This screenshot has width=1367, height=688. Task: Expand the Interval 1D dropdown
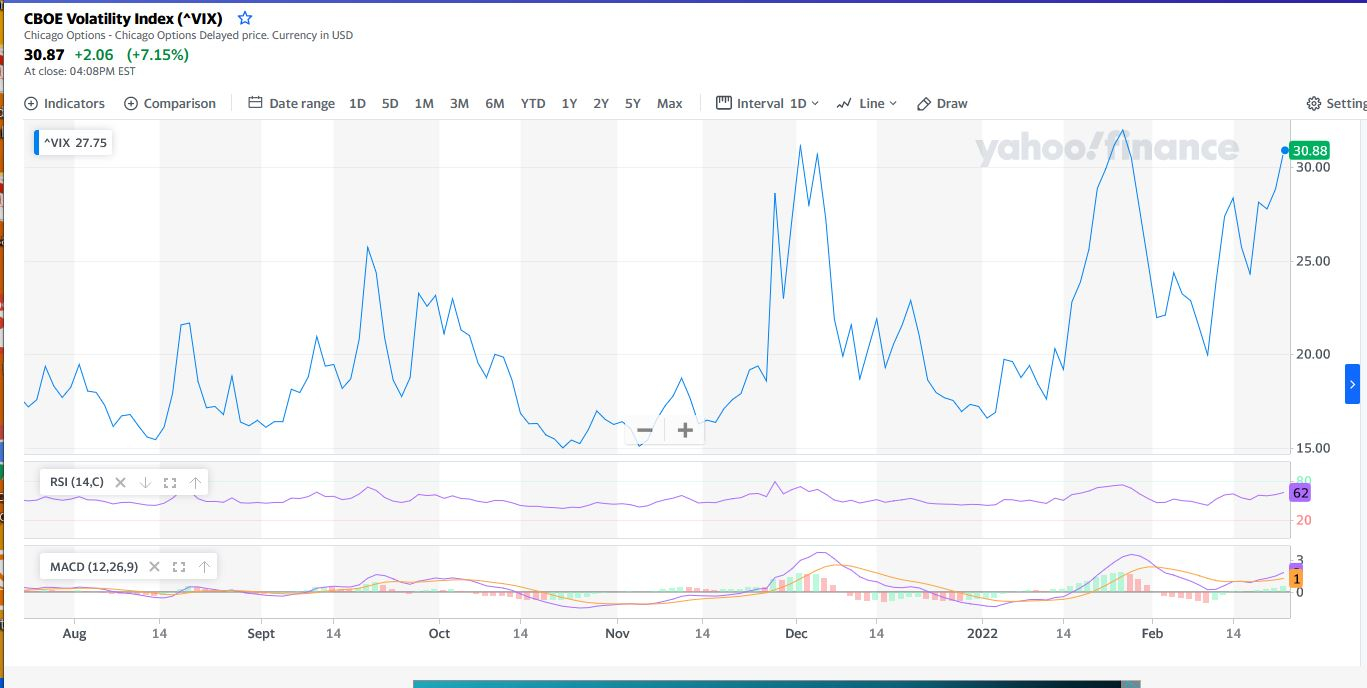pyautogui.click(x=768, y=103)
